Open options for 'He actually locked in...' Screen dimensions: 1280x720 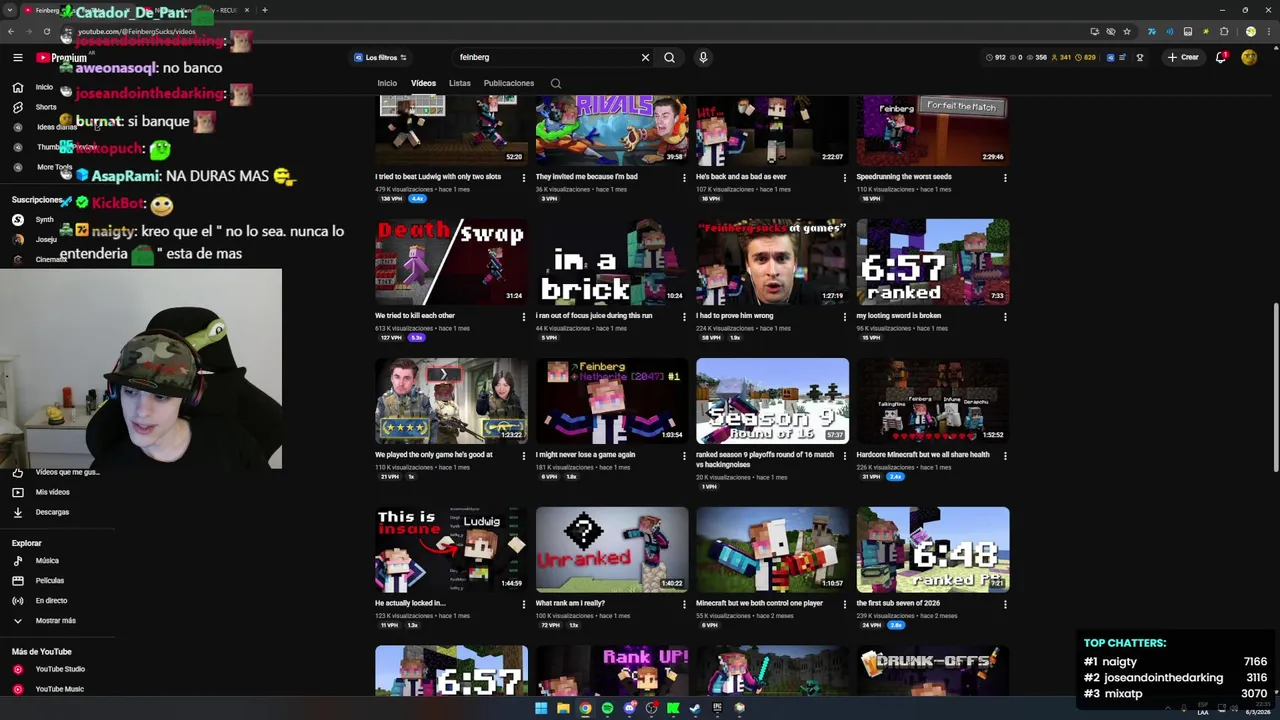pos(524,604)
